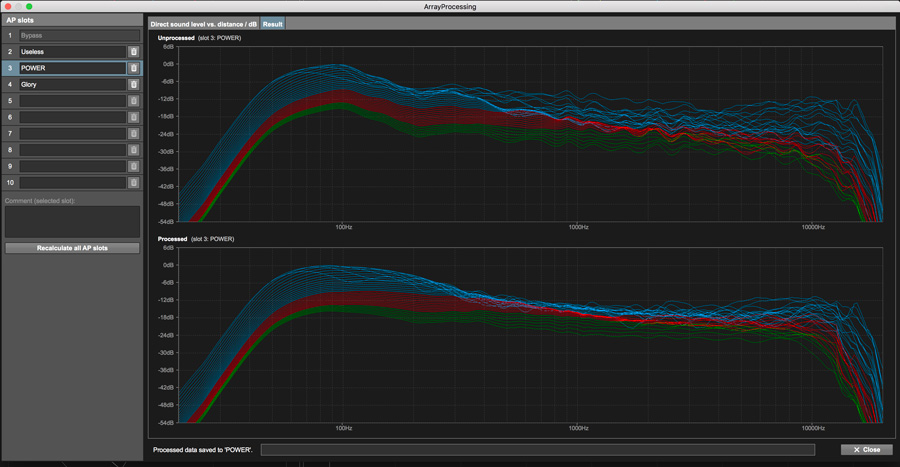Close the ArrayProcessing dialog via Close button
The width and height of the screenshot is (900, 467).
pos(867,450)
